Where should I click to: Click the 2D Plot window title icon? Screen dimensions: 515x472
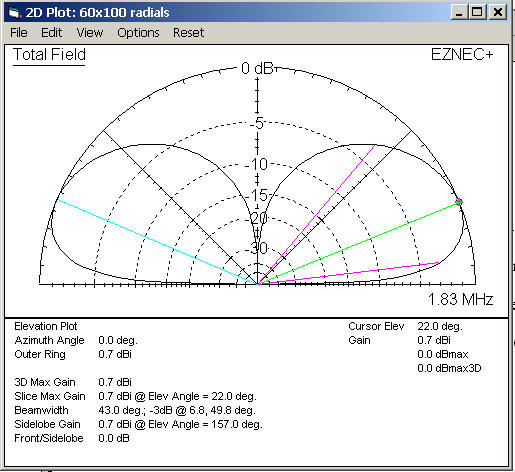[x=14, y=13]
